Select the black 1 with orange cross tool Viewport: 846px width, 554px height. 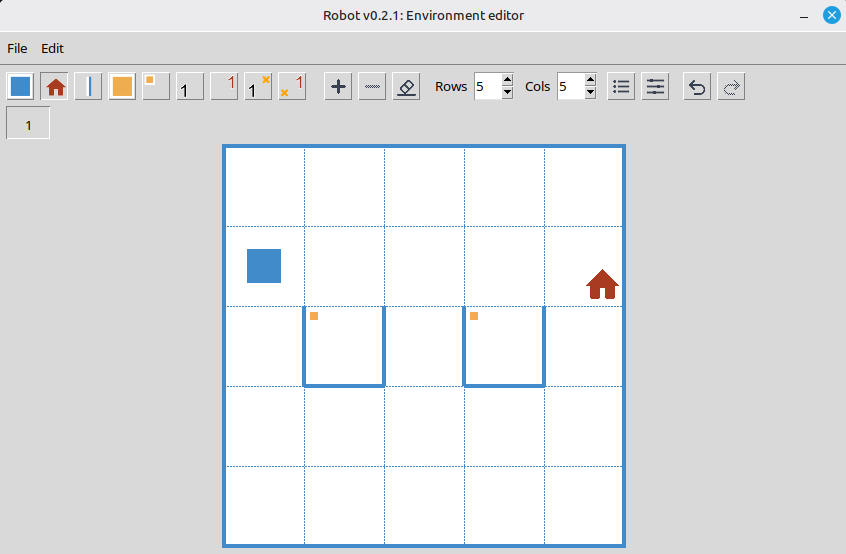coord(258,86)
